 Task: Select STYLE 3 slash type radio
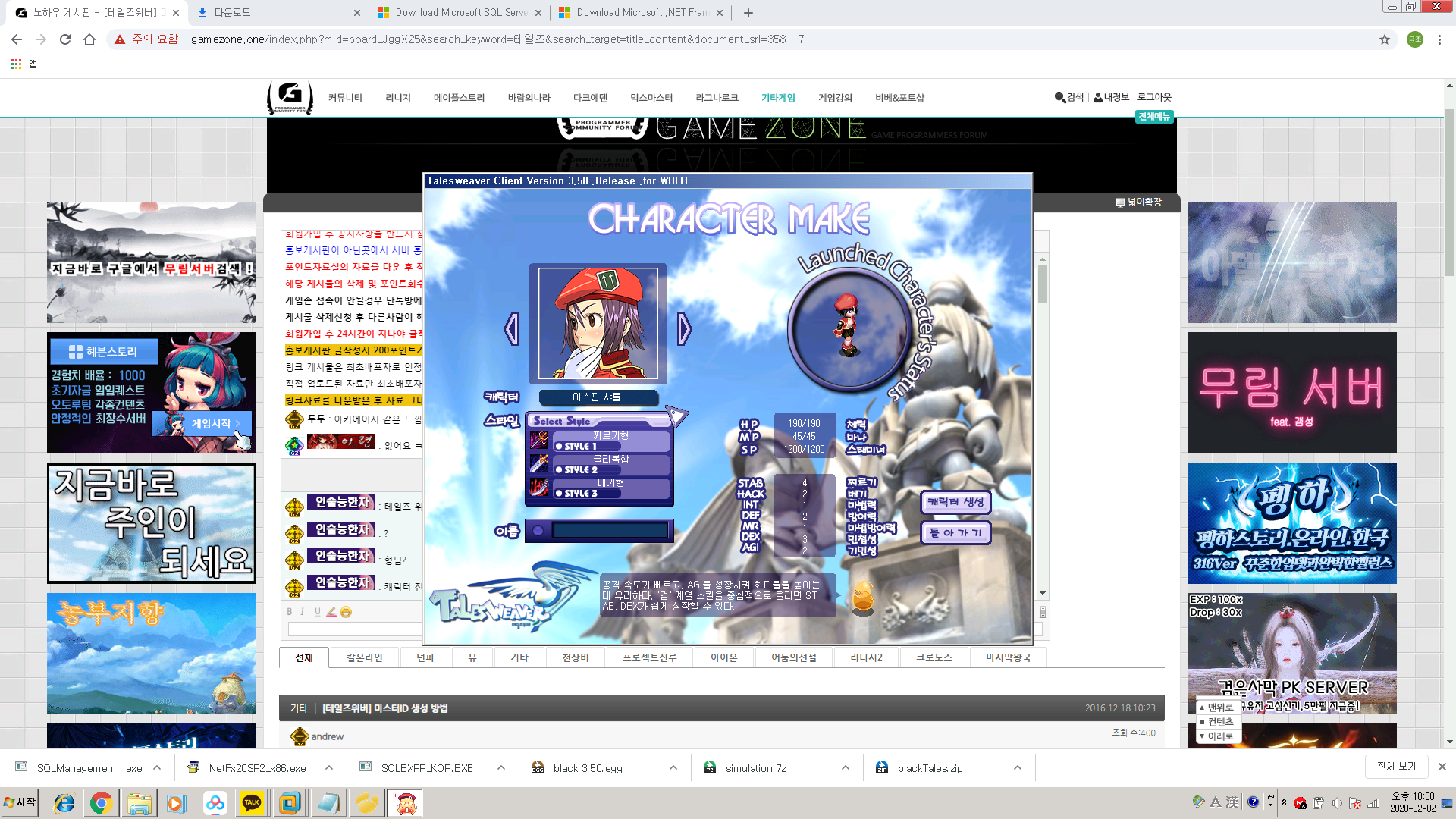click(560, 494)
